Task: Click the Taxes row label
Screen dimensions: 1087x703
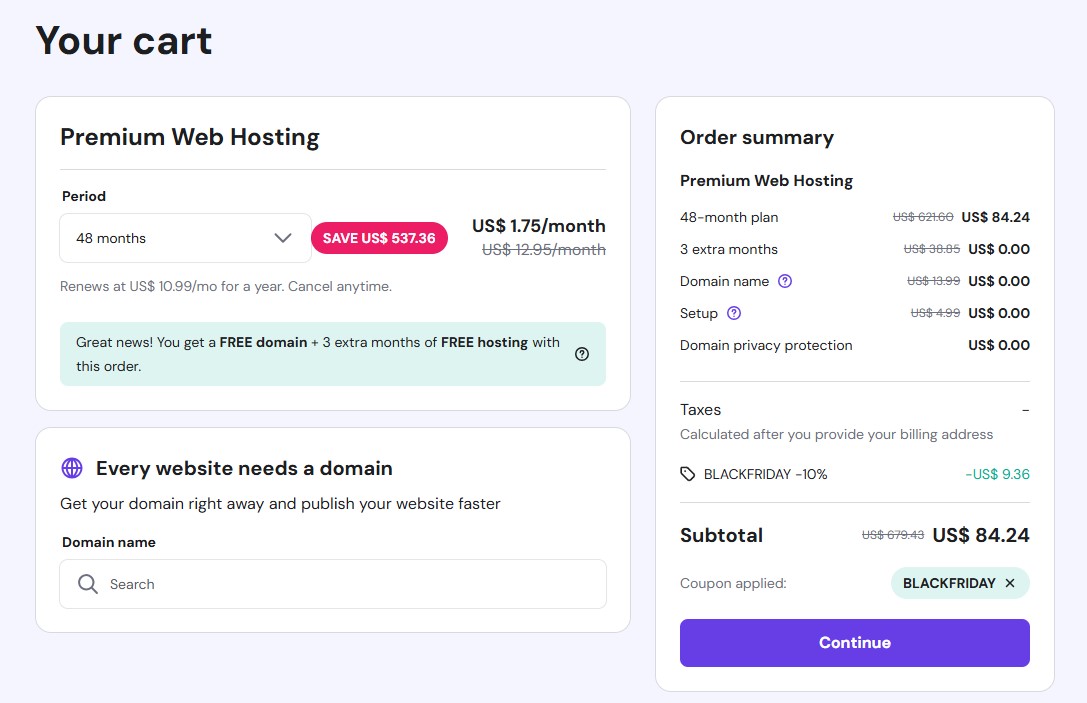Action: 700,409
